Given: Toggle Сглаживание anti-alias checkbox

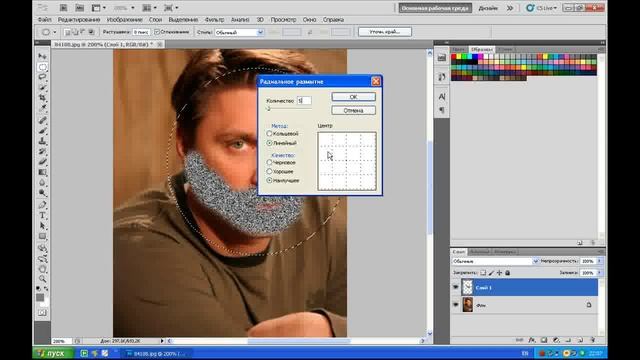Looking at the screenshot, I should point(157,32).
